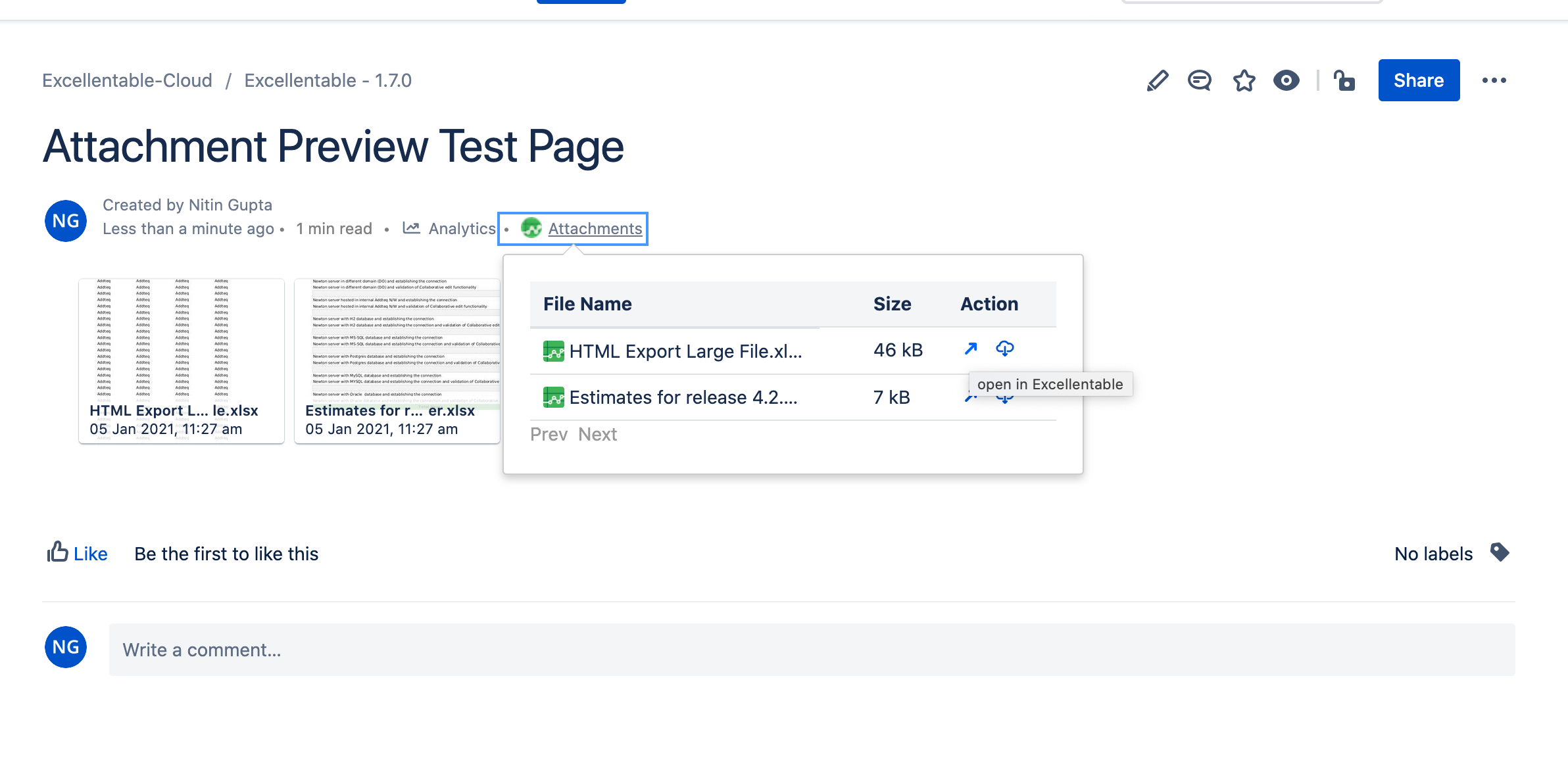Screen dimensions: 1568x776
Task: Open the Analytics link
Action: tap(462, 229)
